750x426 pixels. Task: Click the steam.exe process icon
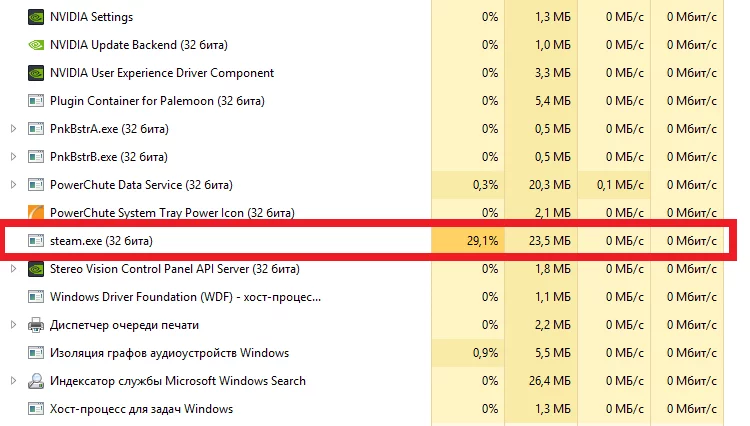coord(36,241)
